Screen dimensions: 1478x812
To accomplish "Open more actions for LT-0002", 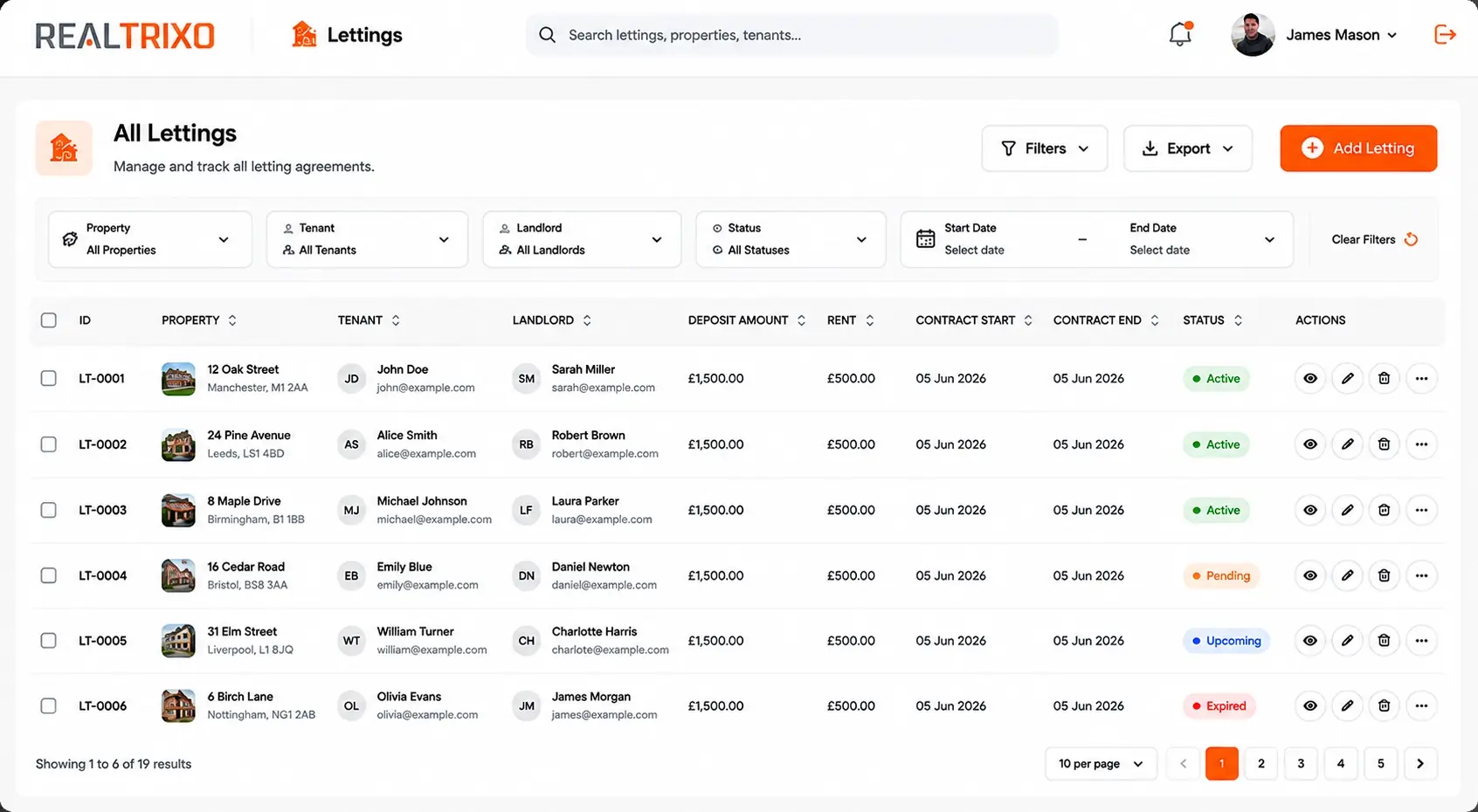I will pos(1421,444).
